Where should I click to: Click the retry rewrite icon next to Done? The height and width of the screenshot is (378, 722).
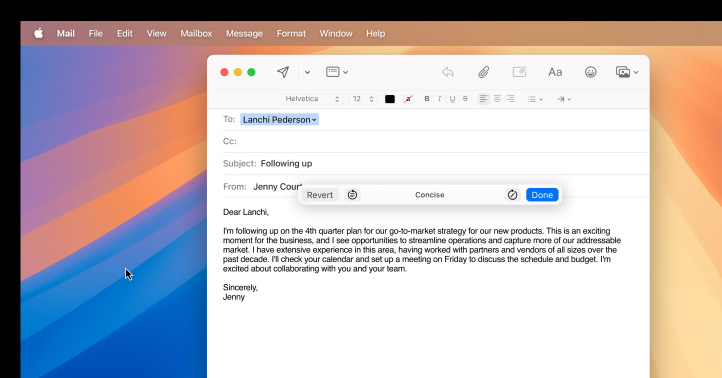[x=512, y=195]
